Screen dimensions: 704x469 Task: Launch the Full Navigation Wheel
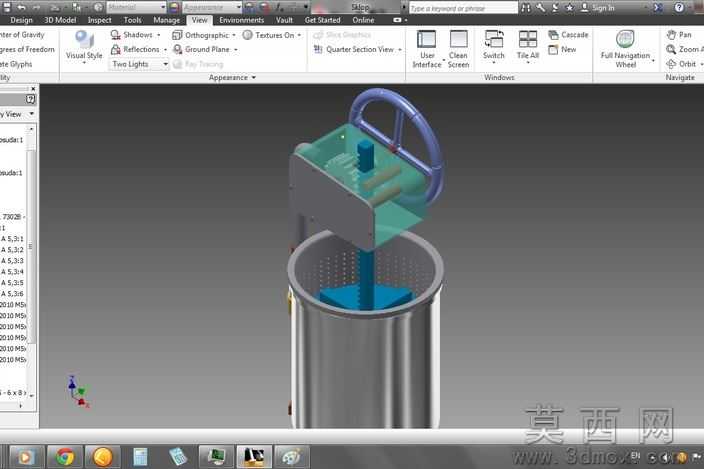click(625, 48)
